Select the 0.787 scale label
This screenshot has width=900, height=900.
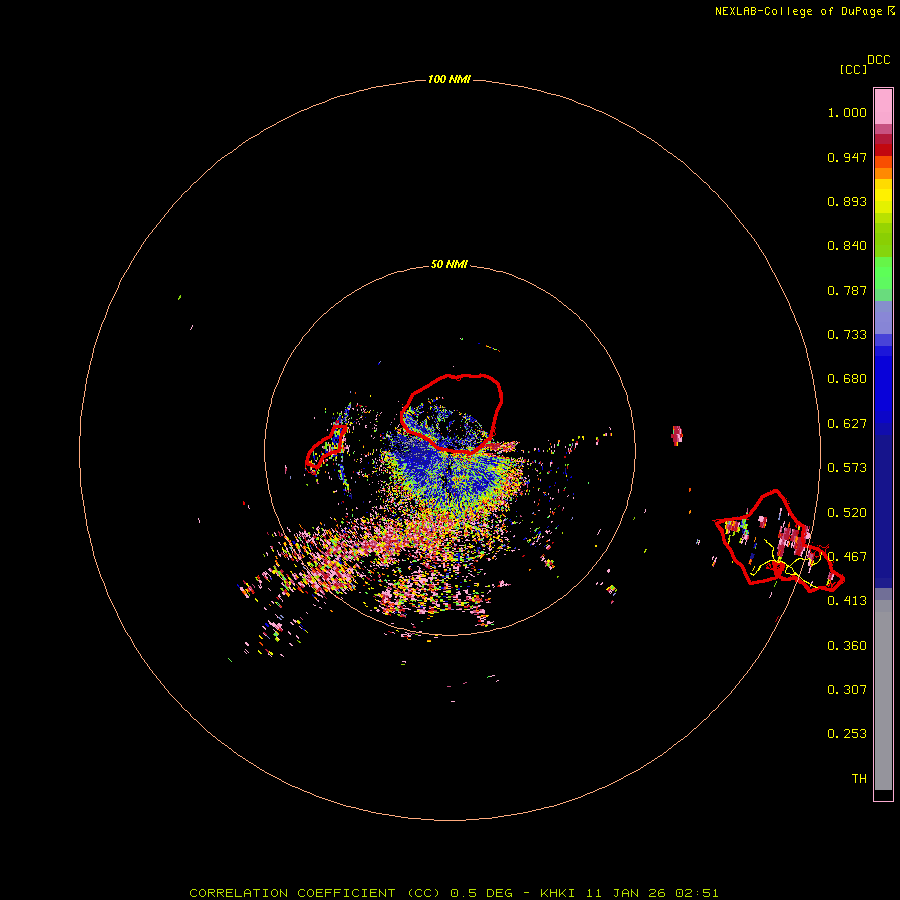(x=847, y=290)
